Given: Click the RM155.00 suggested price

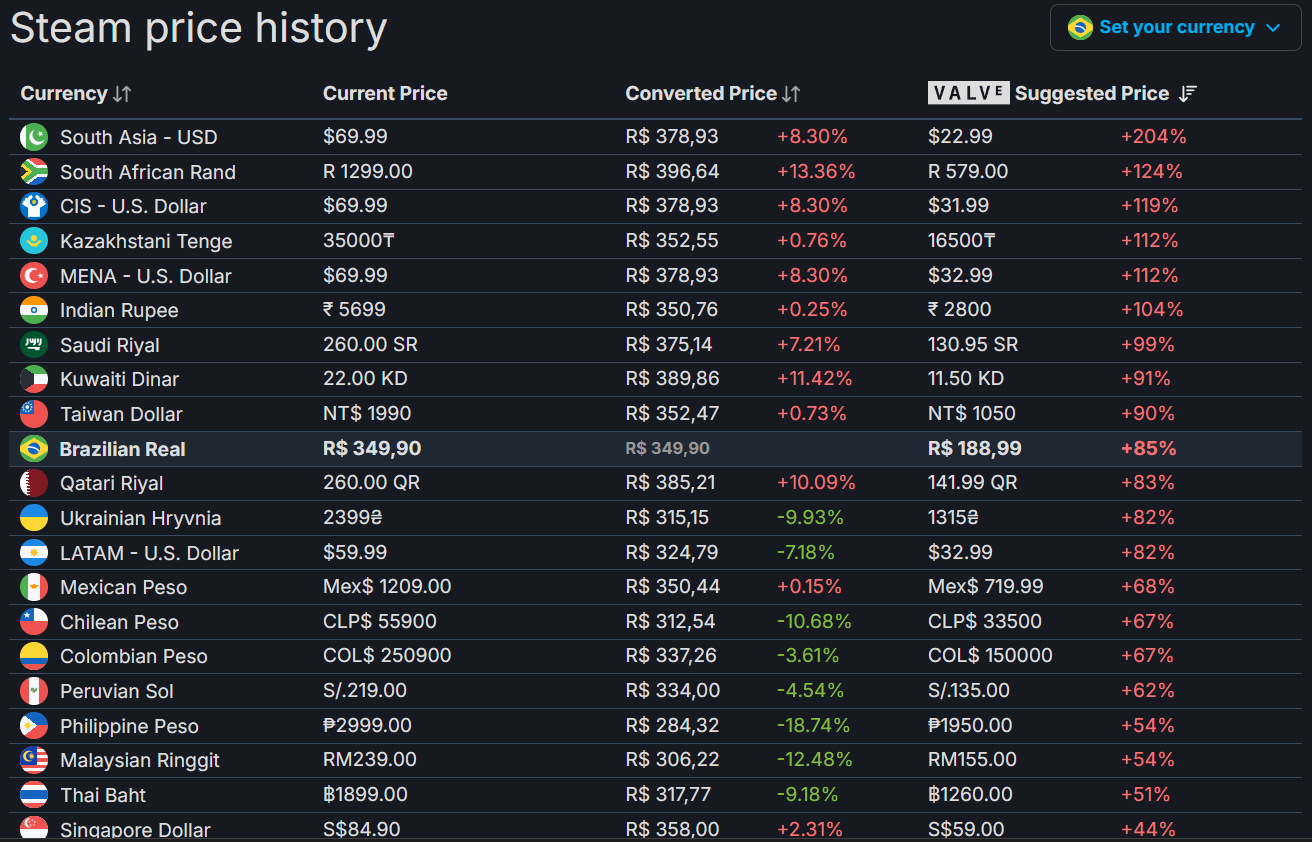Looking at the screenshot, I should (972, 759).
